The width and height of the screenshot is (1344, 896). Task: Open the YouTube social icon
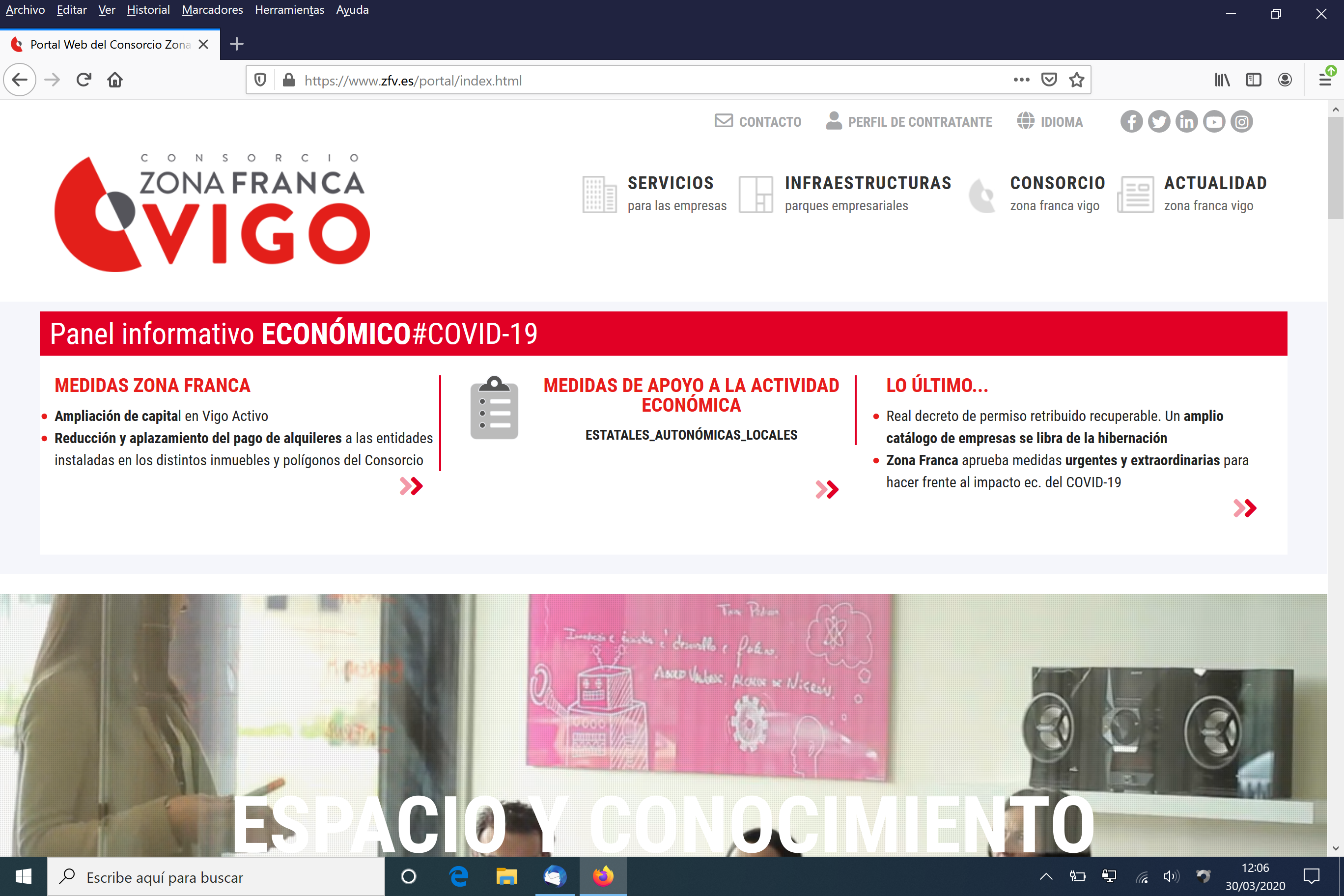coord(1214,122)
